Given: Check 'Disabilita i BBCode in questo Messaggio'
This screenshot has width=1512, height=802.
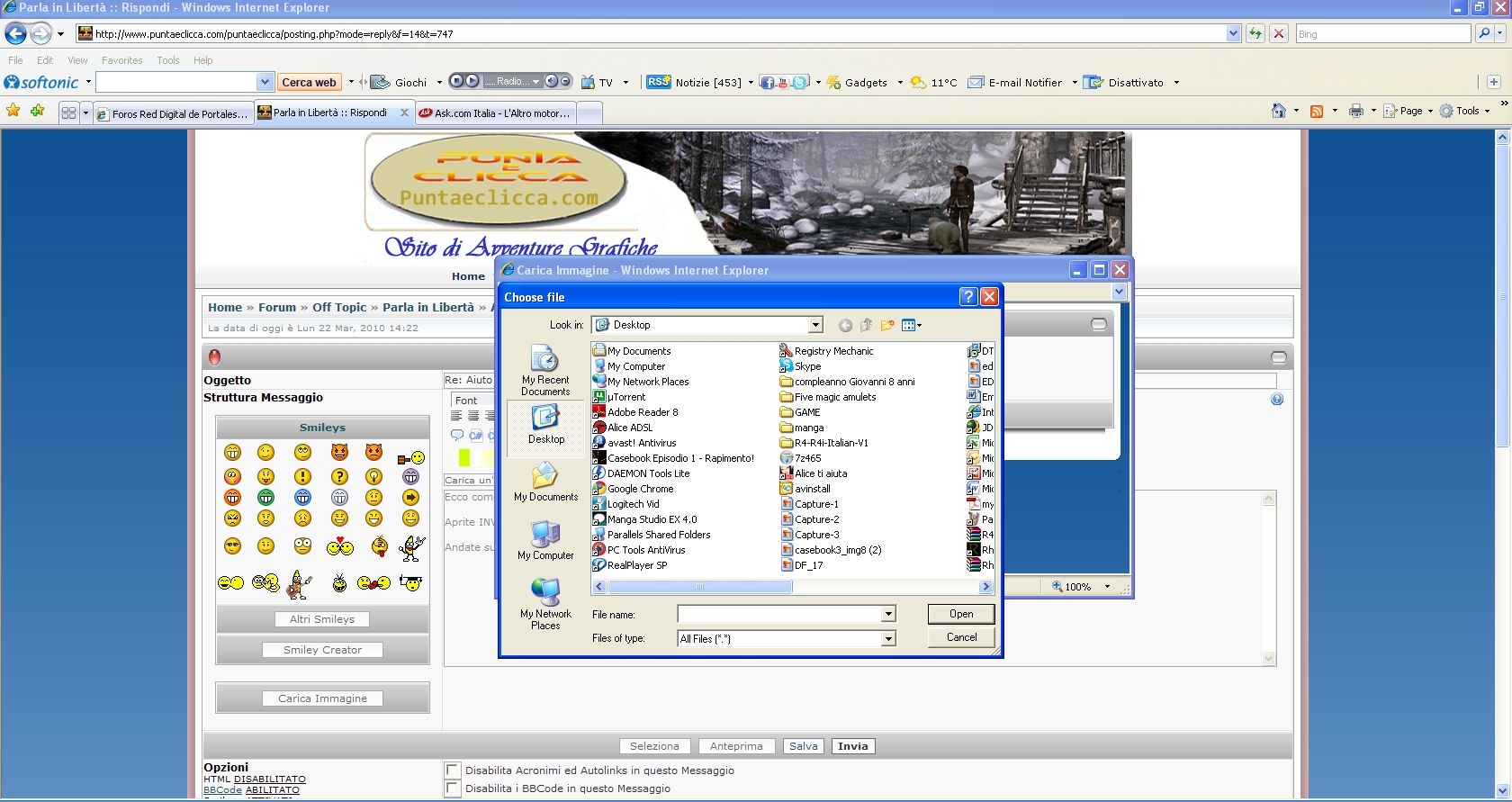Looking at the screenshot, I should [453, 788].
